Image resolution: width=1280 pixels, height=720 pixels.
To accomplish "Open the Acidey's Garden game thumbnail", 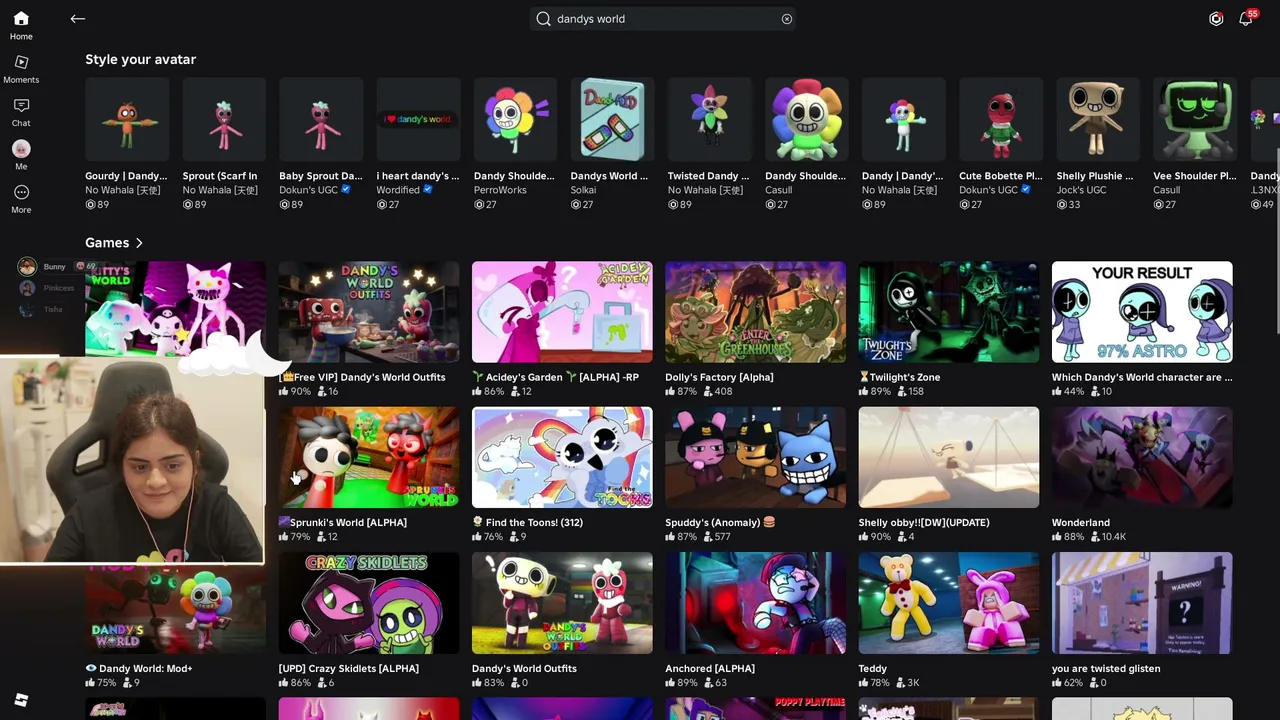I will tap(562, 312).
